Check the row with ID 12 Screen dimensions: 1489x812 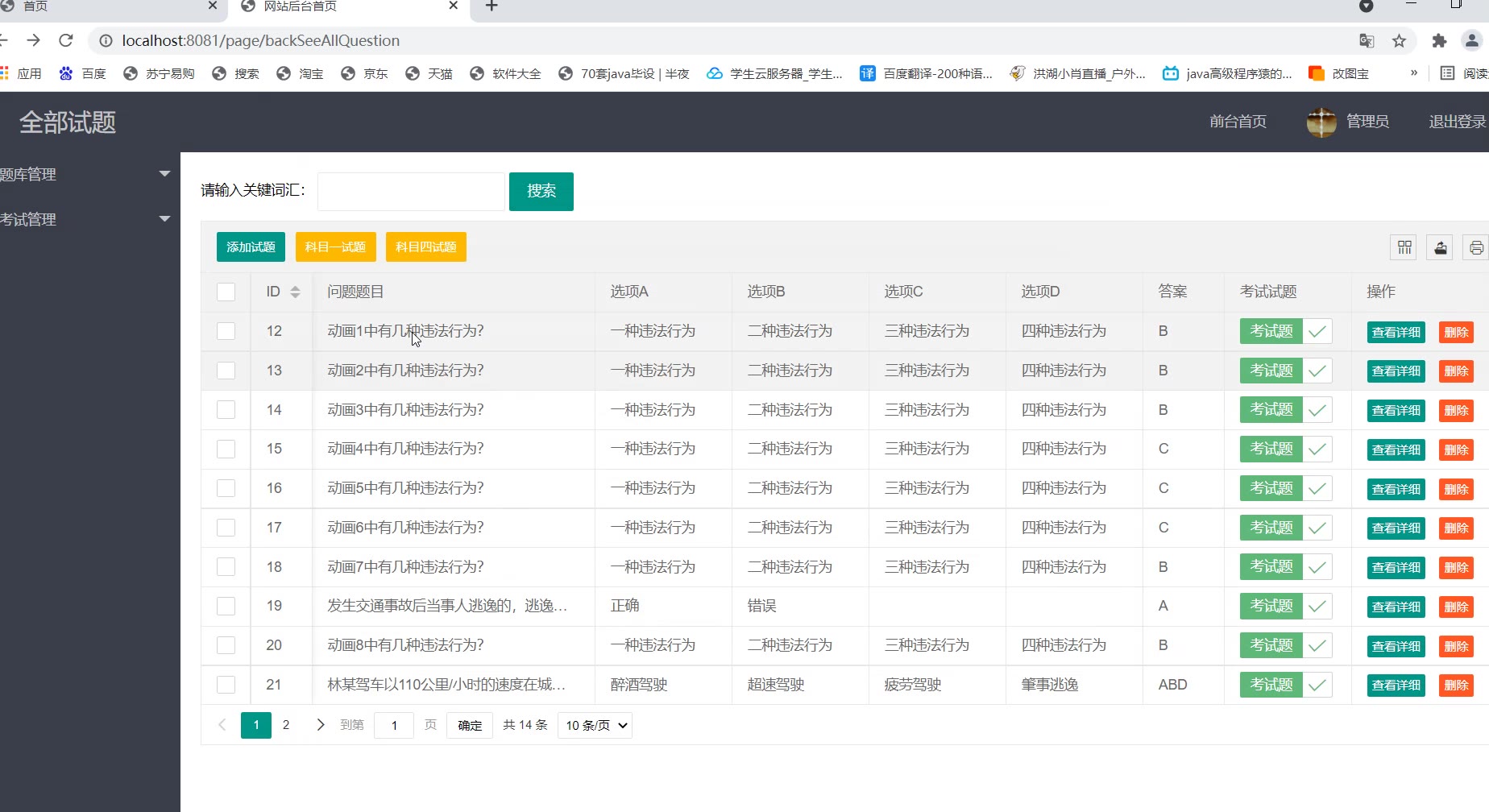(x=226, y=331)
